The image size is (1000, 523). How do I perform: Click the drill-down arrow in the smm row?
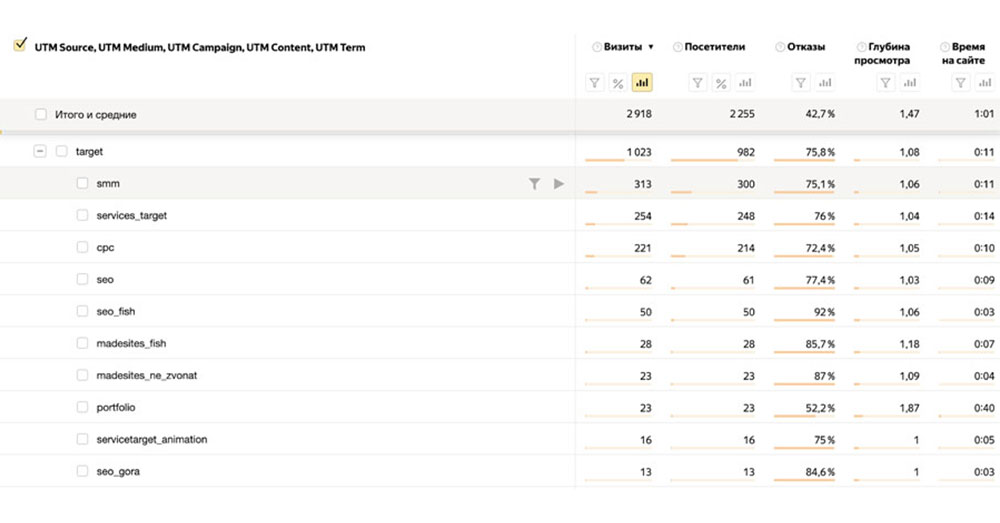(558, 184)
